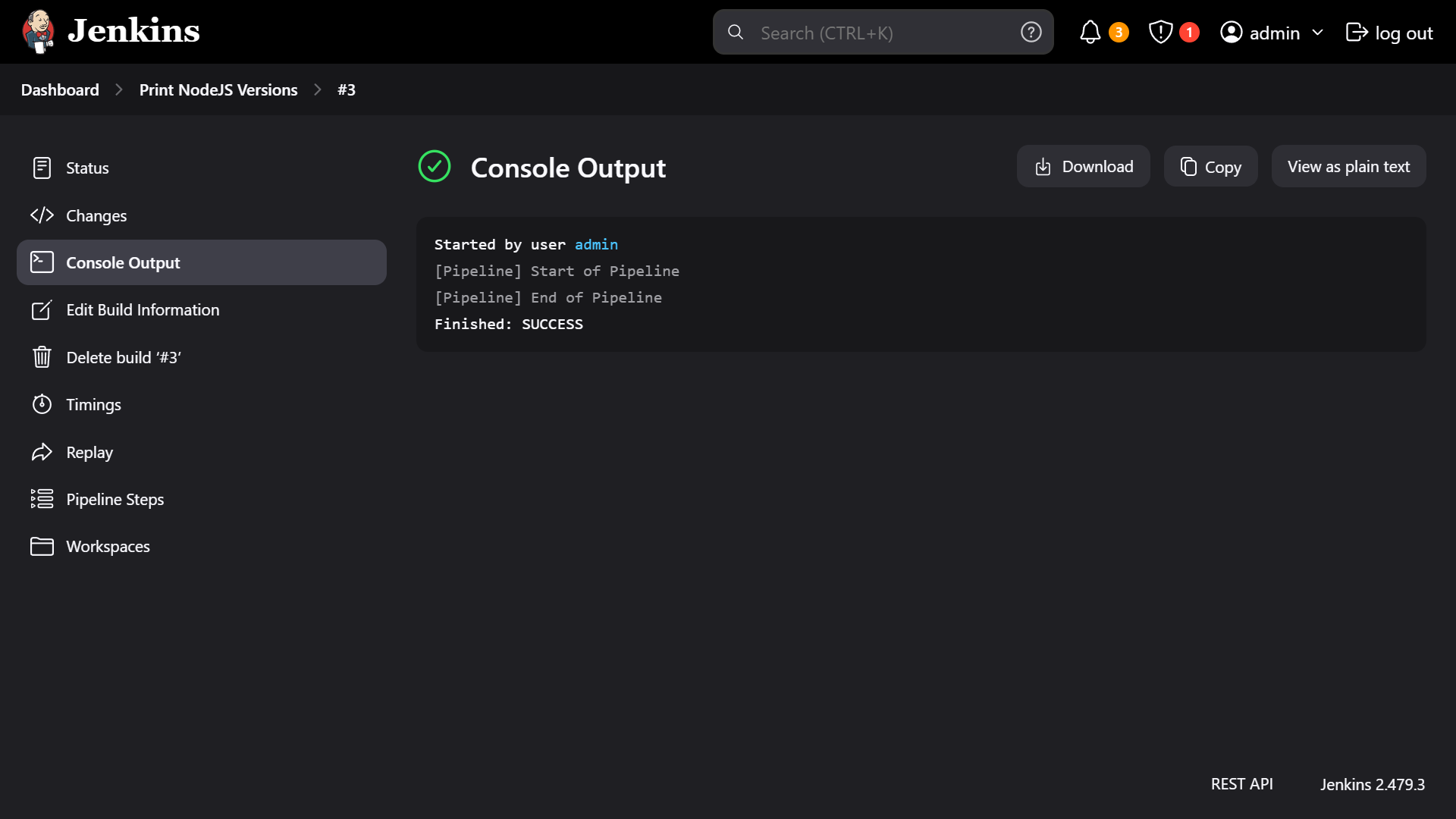The image size is (1456, 819).
Task: Expand the admin user dropdown chevron
Action: coord(1317,33)
